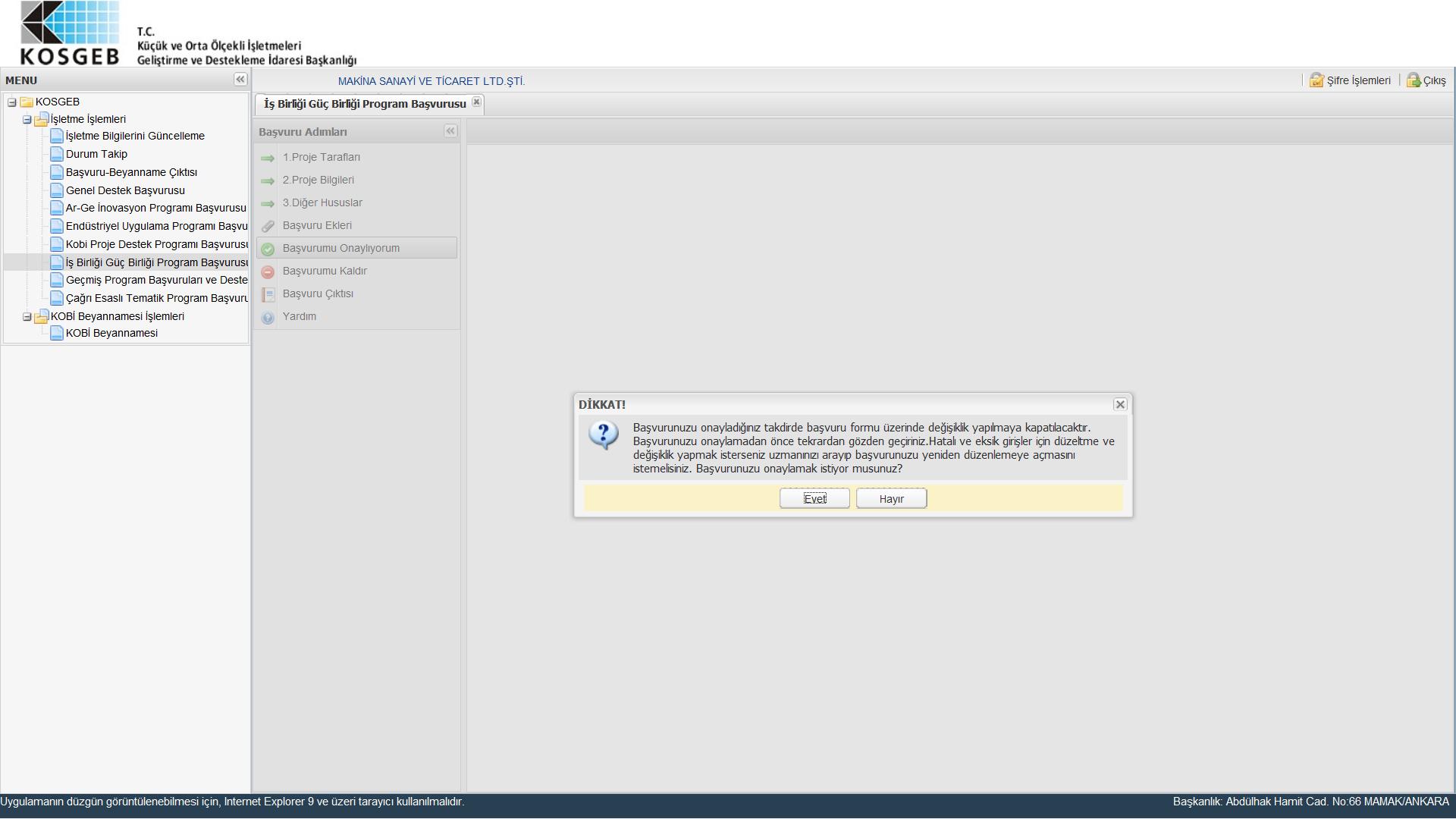
Task: Click the Şifre İşlemleri icon
Action: (x=1318, y=80)
